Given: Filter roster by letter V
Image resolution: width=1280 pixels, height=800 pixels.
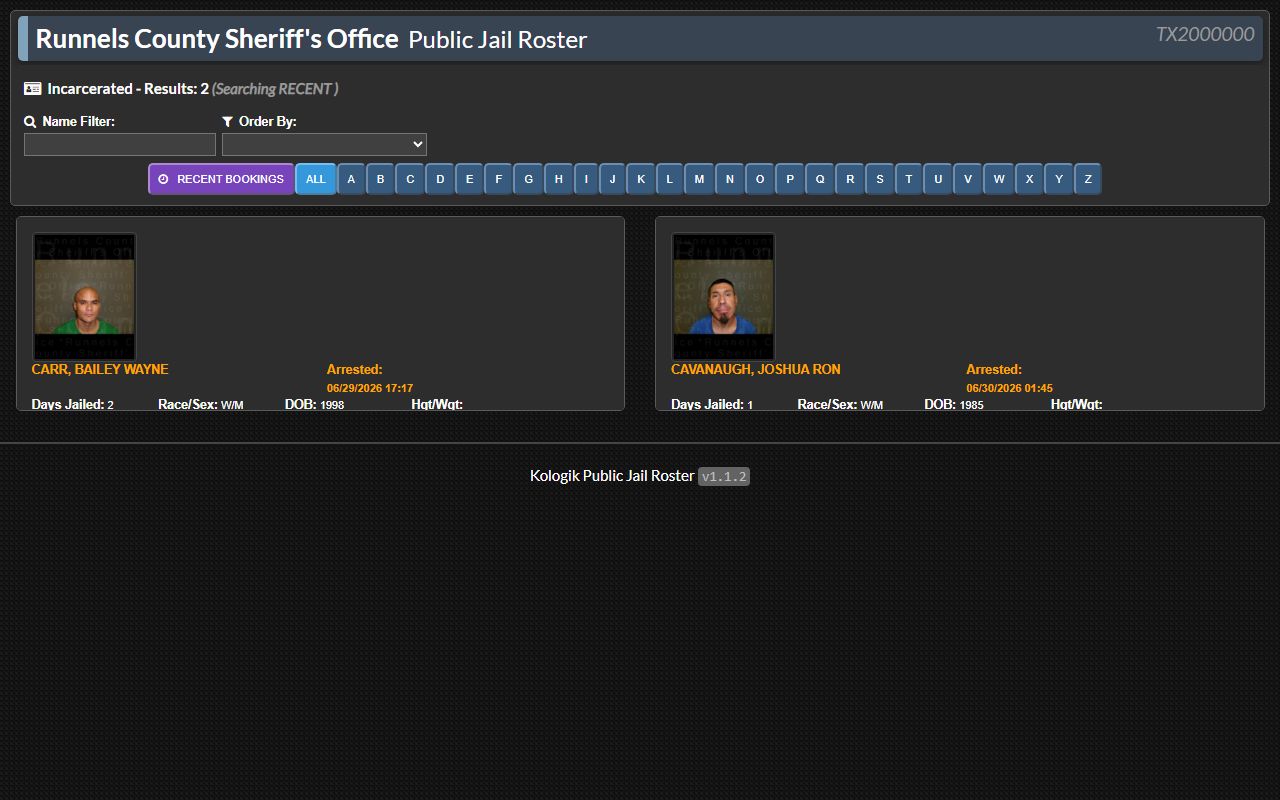Looking at the screenshot, I should pyautogui.click(x=968, y=179).
